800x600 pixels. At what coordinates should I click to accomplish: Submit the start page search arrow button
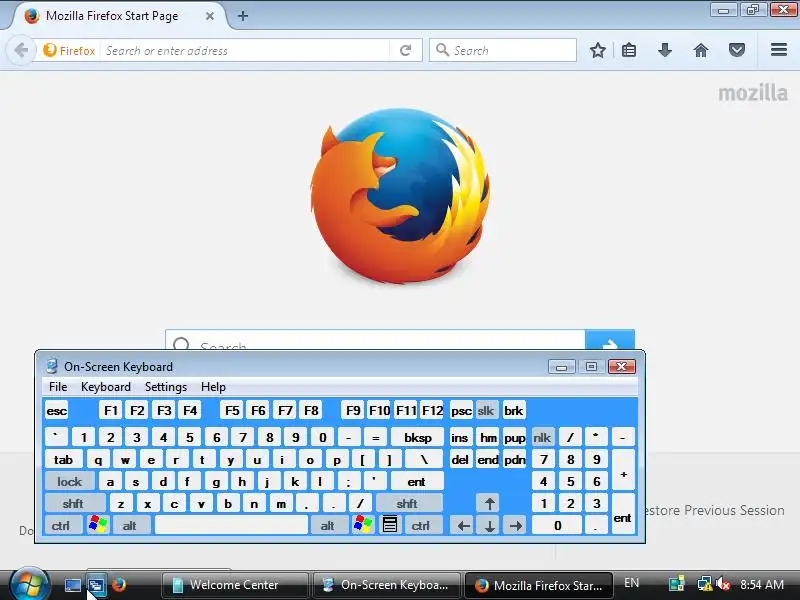tap(610, 340)
